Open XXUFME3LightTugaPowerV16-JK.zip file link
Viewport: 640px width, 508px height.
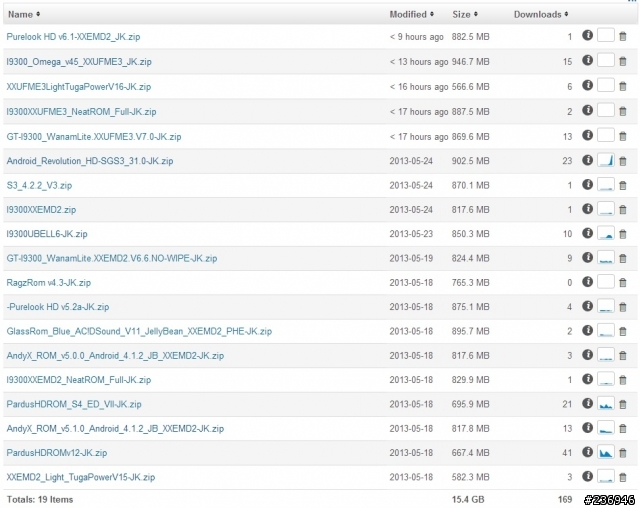tap(79, 87)
